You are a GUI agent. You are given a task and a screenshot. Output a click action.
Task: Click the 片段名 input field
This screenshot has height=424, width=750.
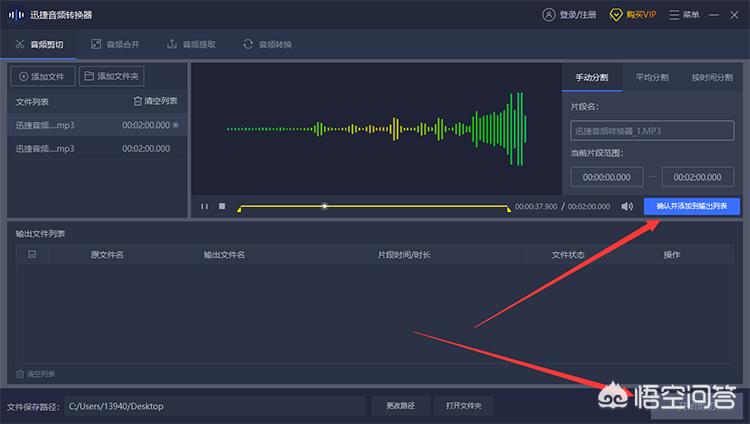(653, 130)
